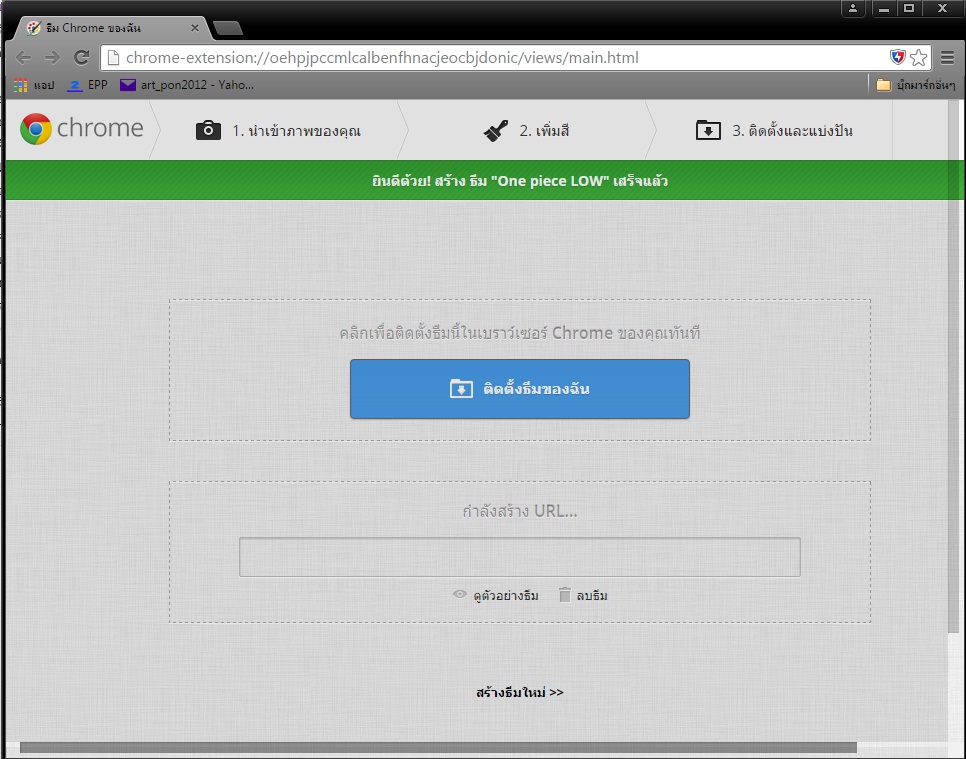
Task: Reload the current page
Action: (81, 58)
